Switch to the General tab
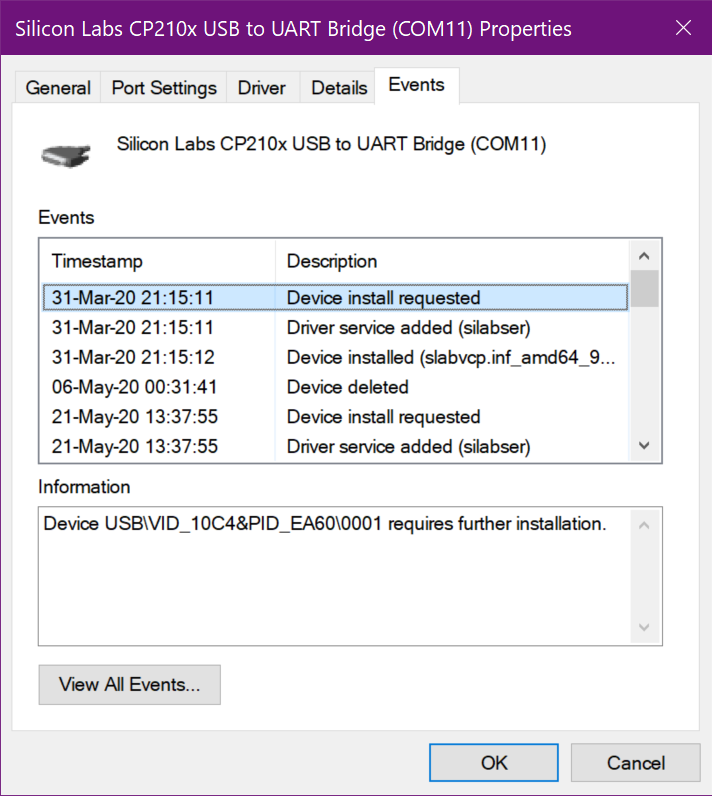This screenshot has width=712, height=796. pos(58,88)
